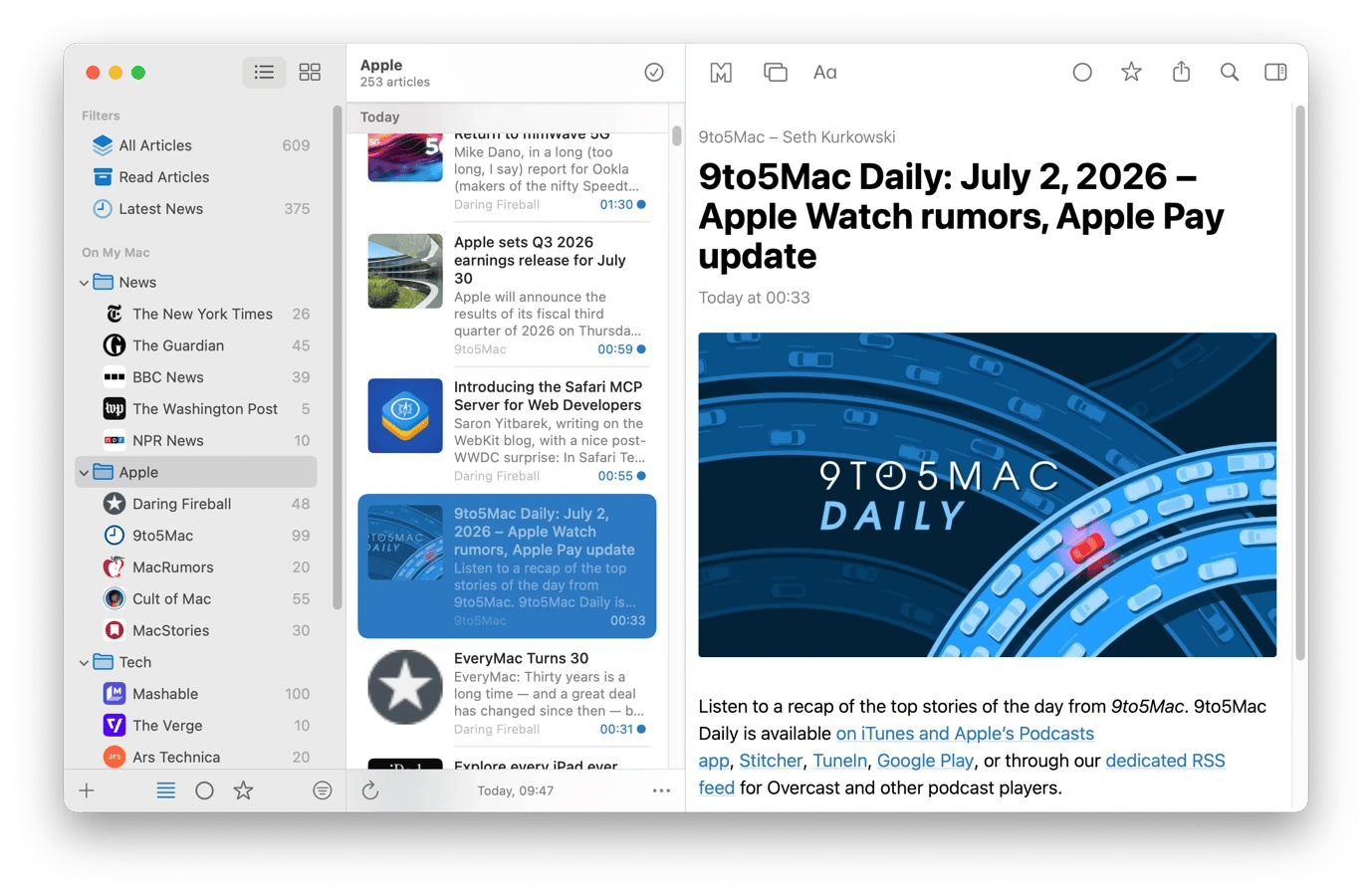This screenshot has height=896, width=1372.
Task: Open the in-app browser windows icon
Action: tap(775, 72)
